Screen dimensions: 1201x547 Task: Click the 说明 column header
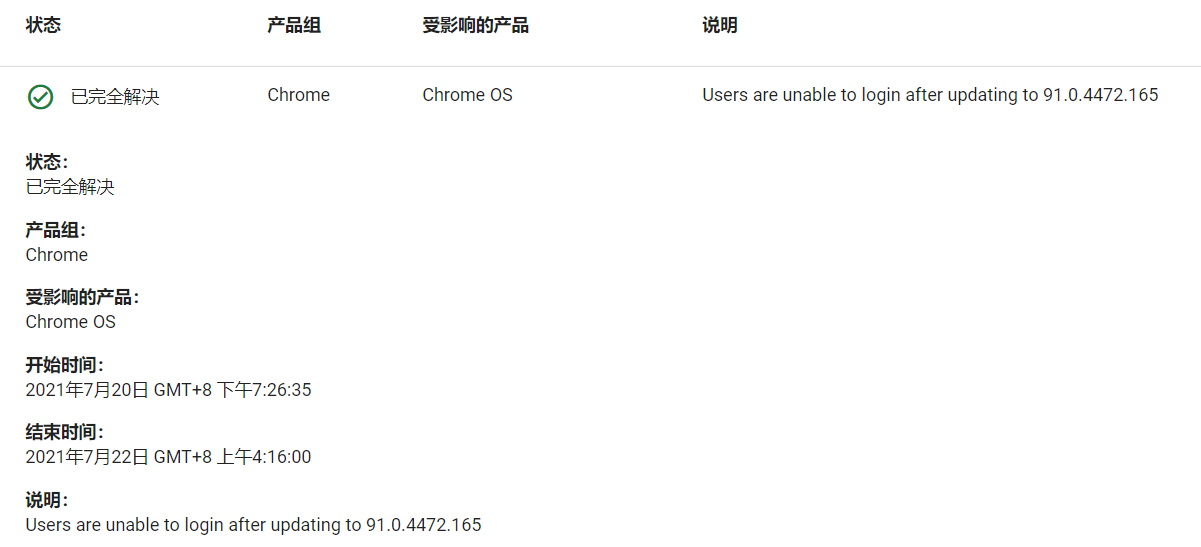[720, 25]
